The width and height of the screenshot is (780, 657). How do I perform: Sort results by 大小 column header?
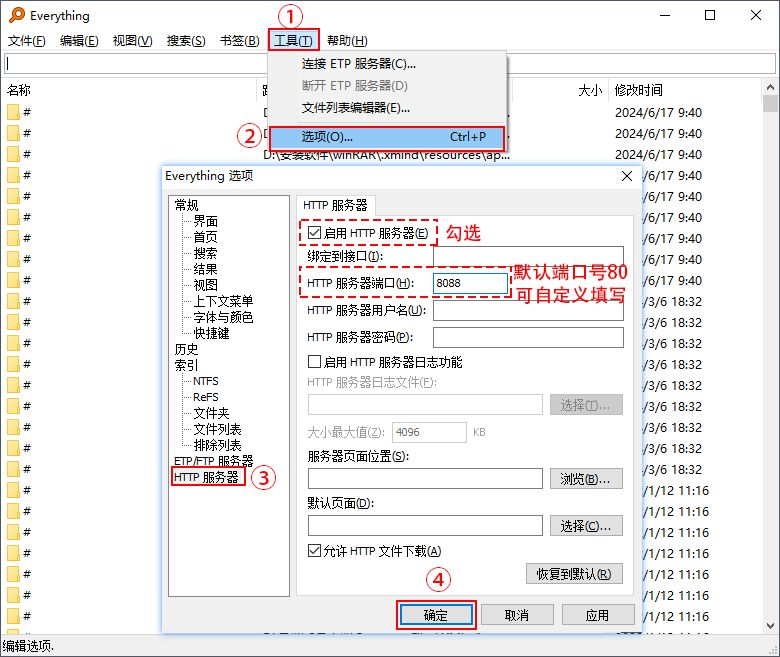(x=590, y=90)
